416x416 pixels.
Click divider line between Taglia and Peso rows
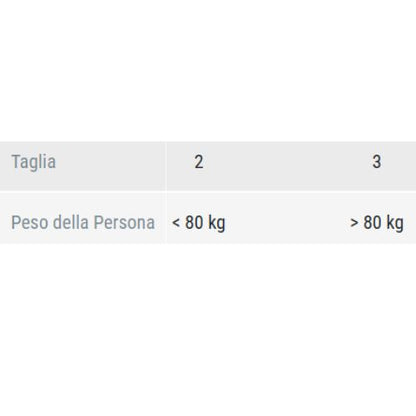[x=208, y=192]
